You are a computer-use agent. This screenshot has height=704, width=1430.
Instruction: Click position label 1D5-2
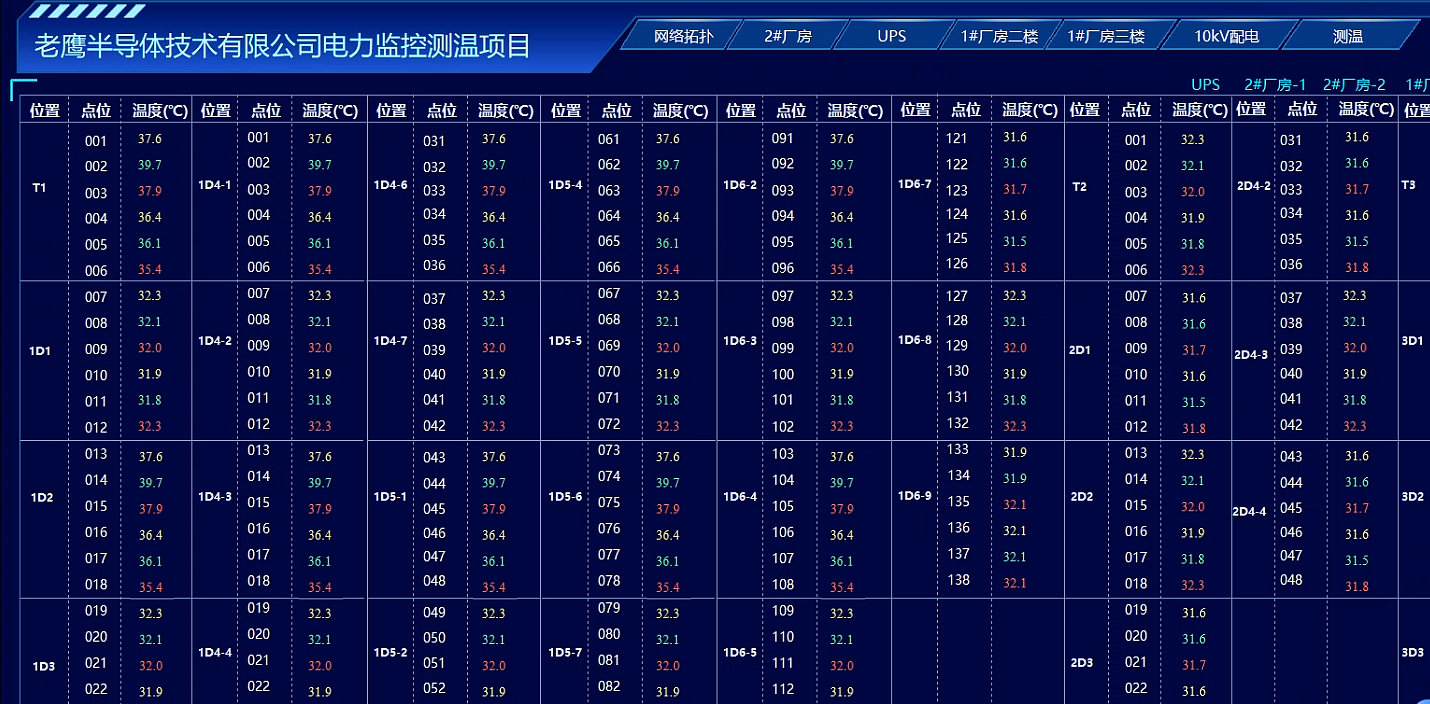pyautogui.click(x=390, y=652)
